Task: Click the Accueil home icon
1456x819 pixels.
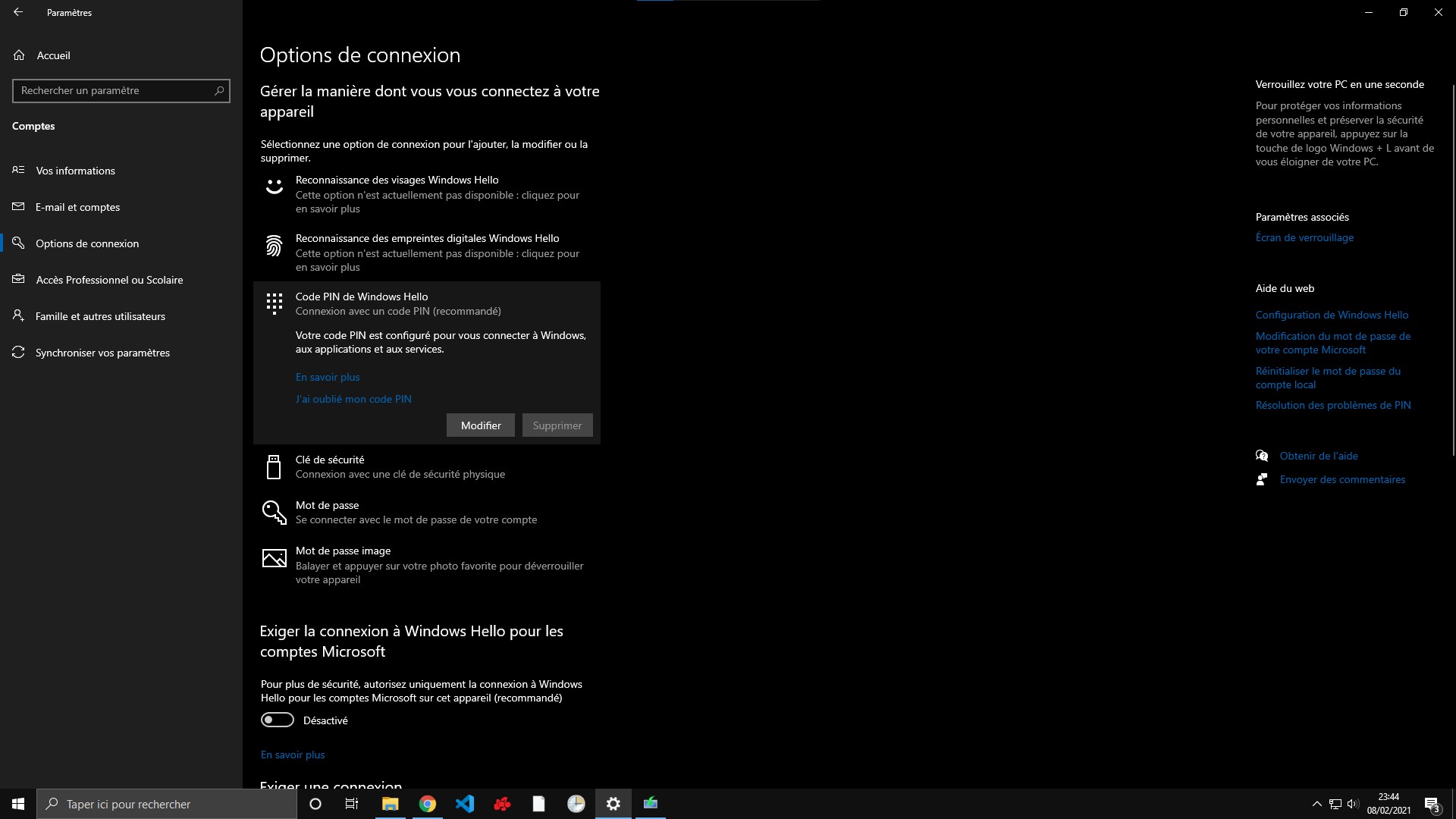Action: (19, 55)
